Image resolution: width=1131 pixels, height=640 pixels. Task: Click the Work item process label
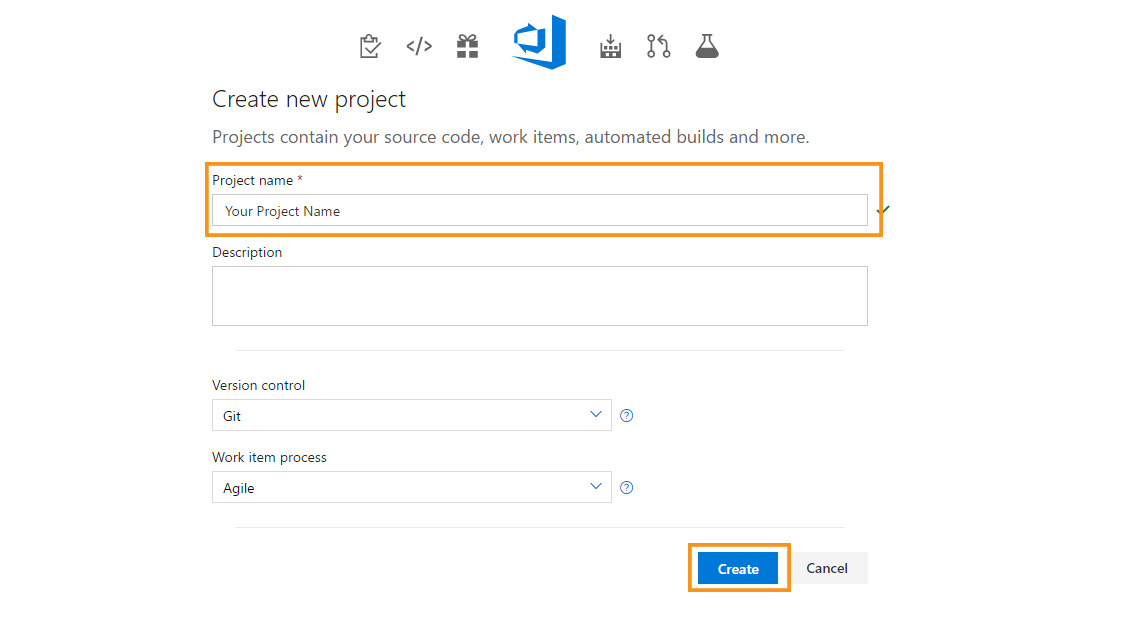tap(269, 457)
